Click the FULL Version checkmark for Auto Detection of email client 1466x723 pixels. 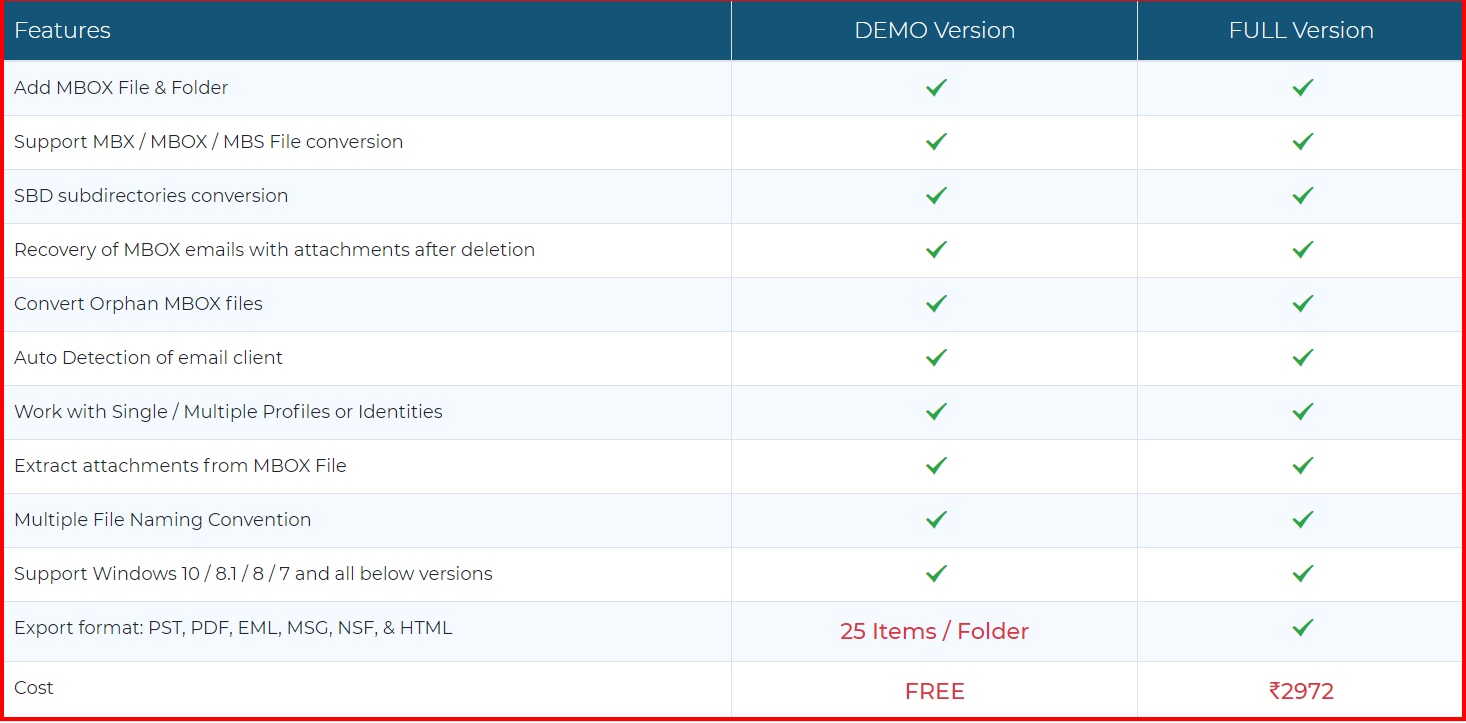pyautogui.click(x=1301, y=357)
